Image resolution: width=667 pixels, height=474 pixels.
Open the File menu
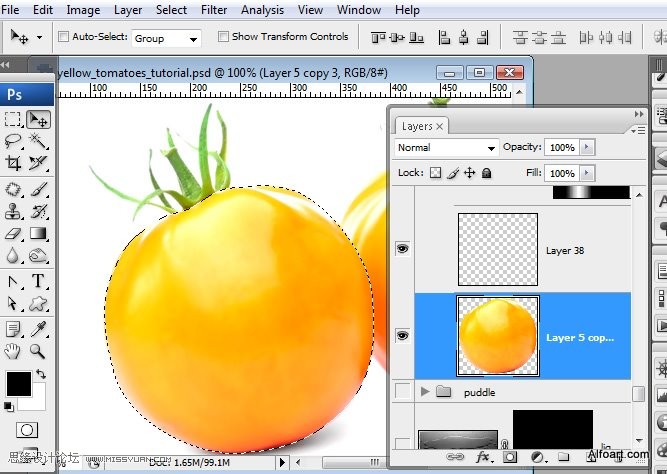(x=10, y=10)
